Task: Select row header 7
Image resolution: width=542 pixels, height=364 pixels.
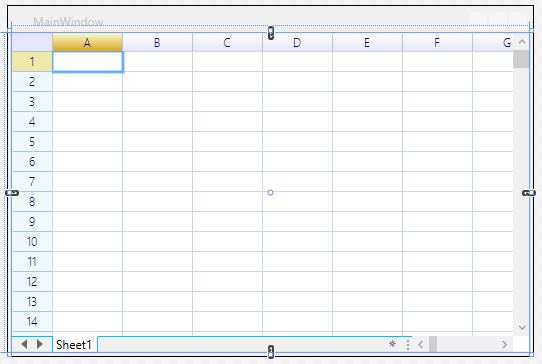Action: [32, 181]
